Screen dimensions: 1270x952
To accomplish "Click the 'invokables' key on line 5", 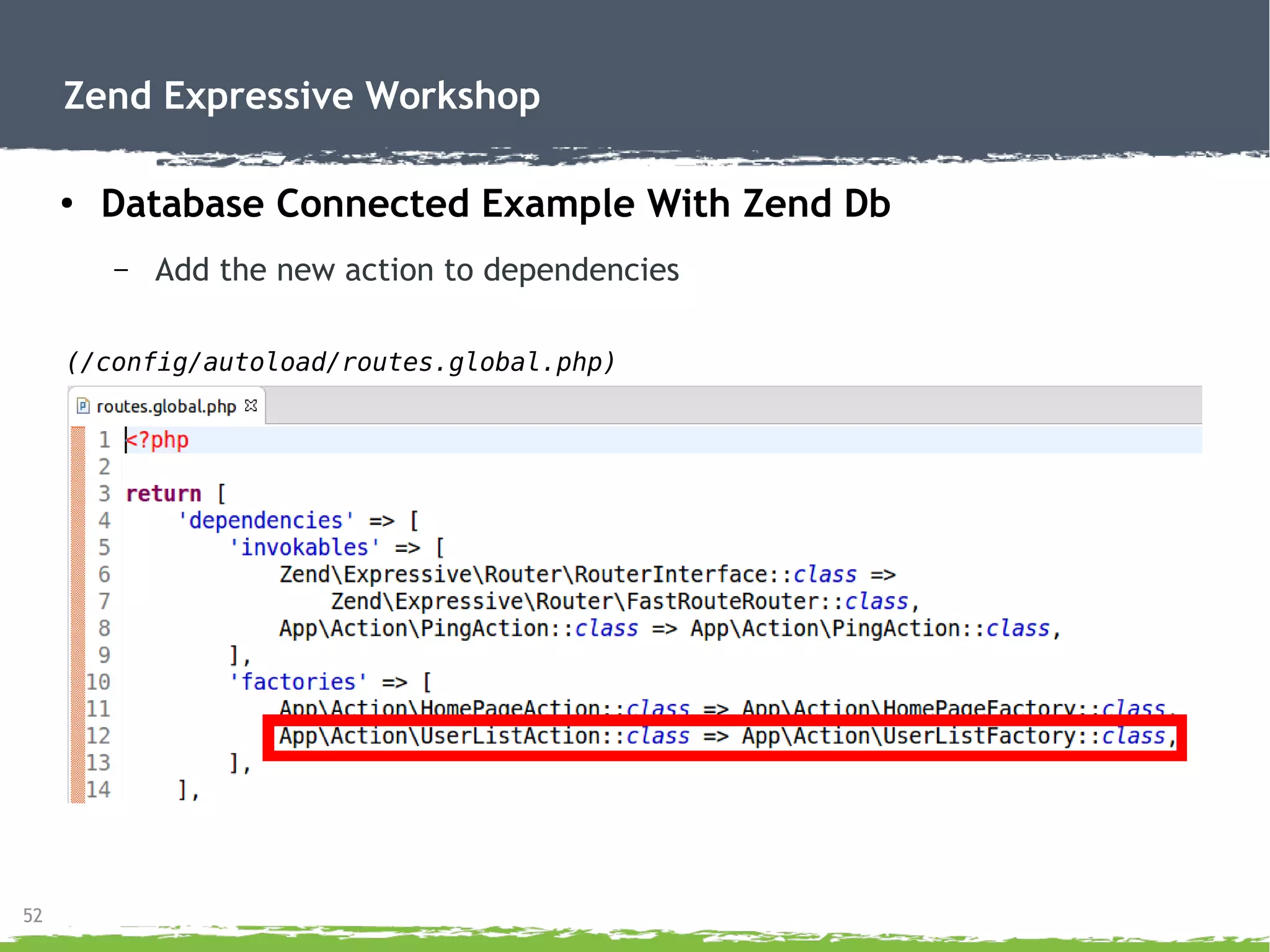I will coord(304,548).
